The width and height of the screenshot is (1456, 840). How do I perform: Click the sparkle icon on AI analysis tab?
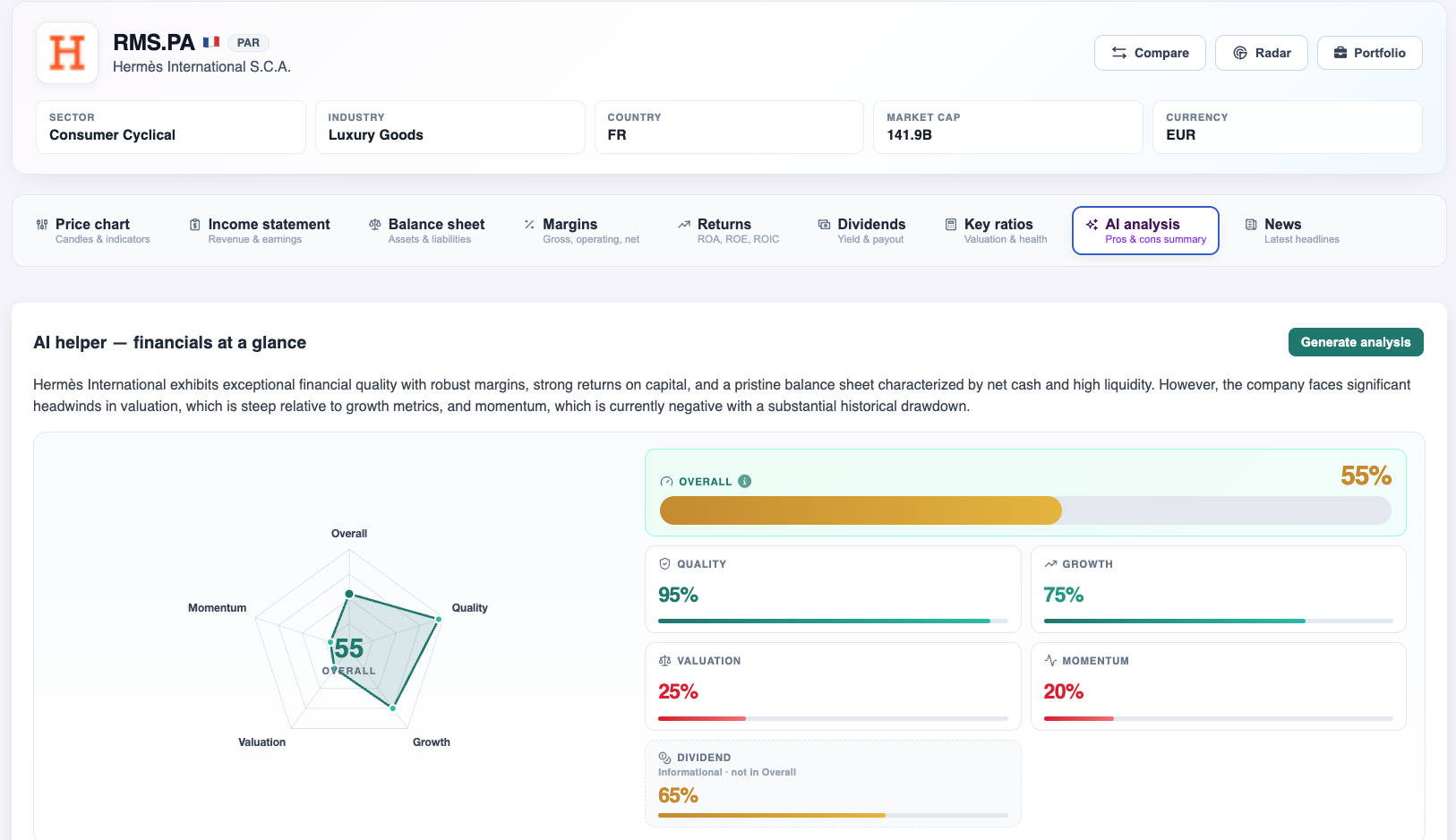[1092, 225]
